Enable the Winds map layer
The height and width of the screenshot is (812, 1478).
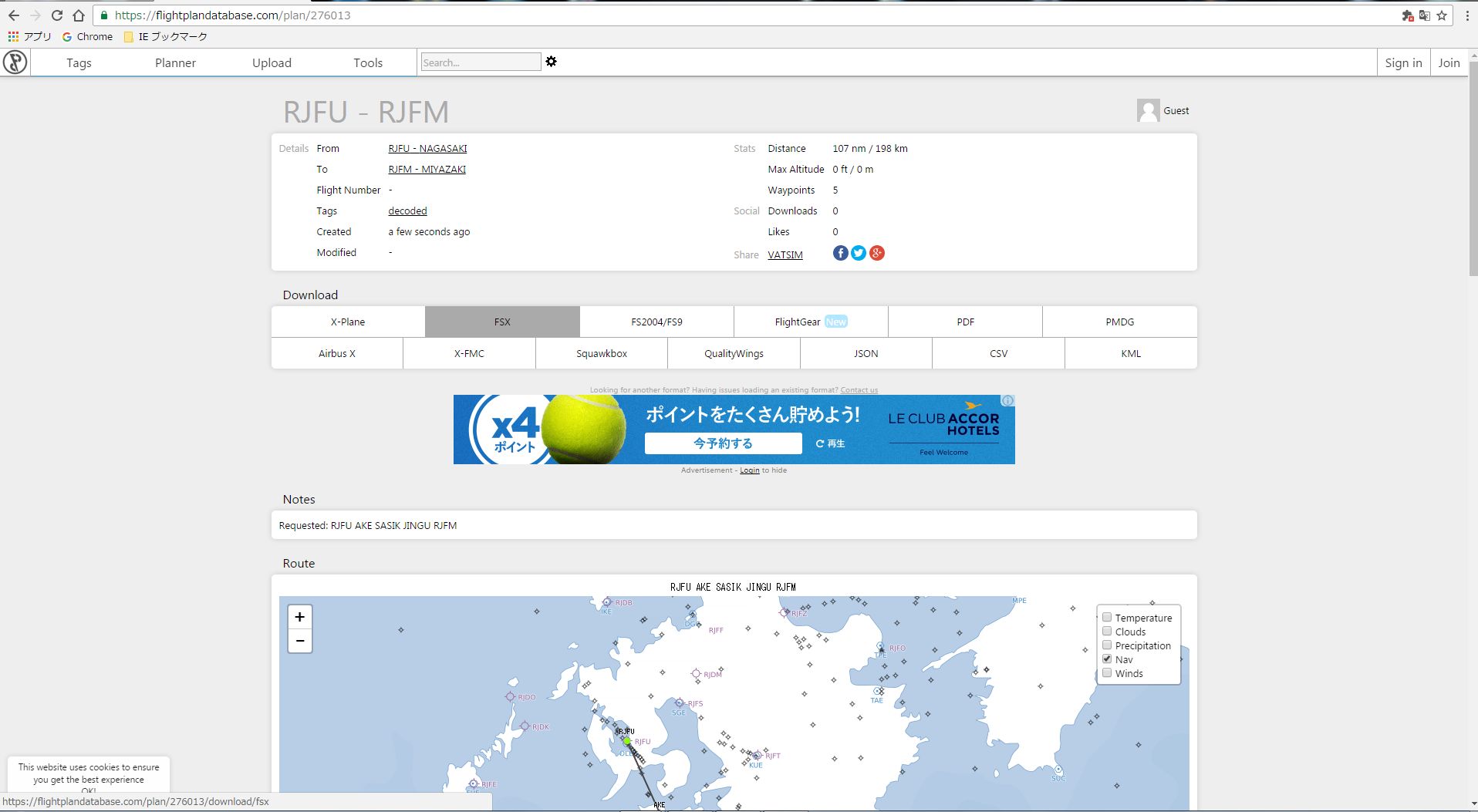pyautogui.click(x=1107, y=672)
